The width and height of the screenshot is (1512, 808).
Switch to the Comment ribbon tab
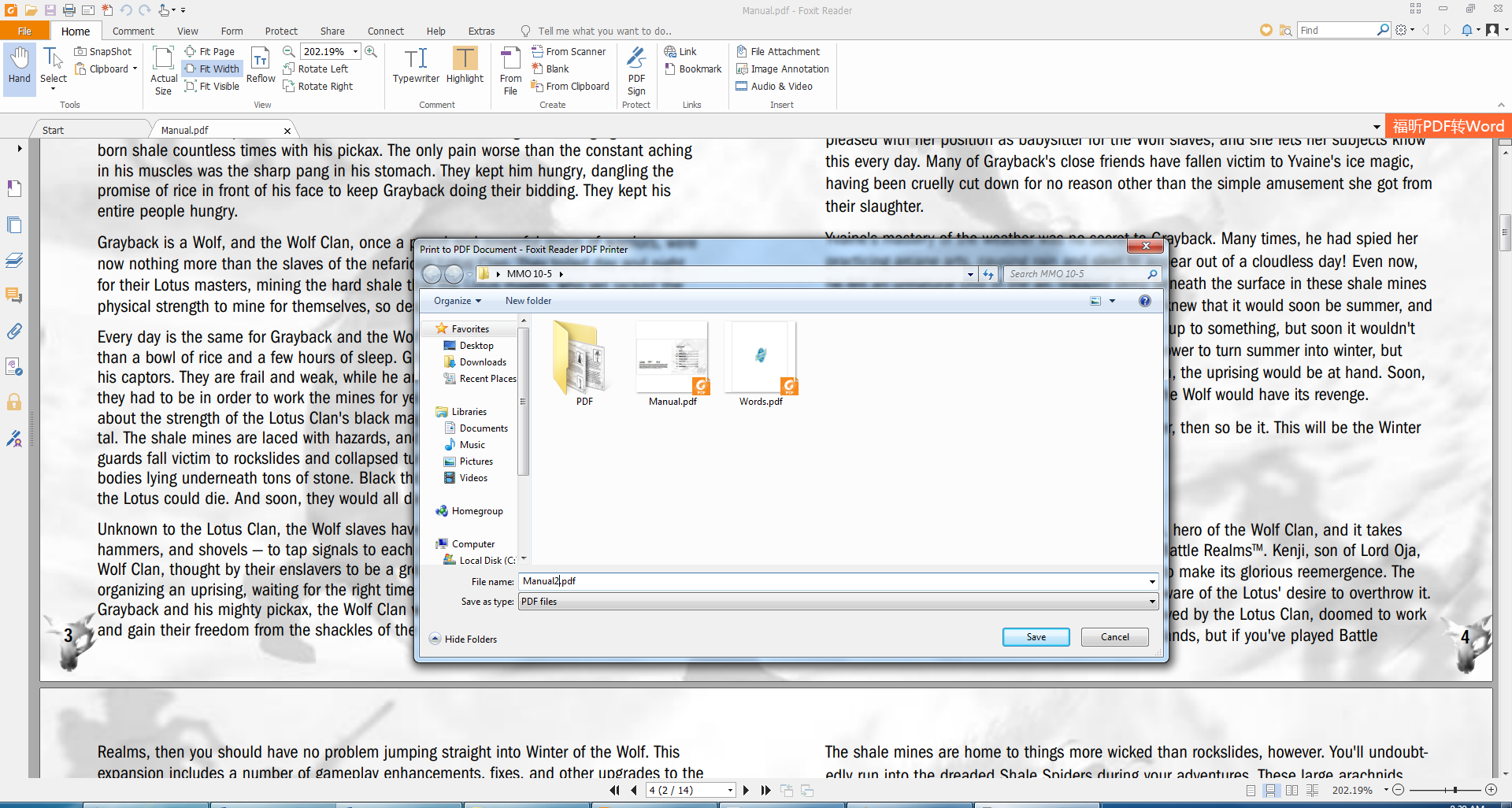[x=132, y=31]
